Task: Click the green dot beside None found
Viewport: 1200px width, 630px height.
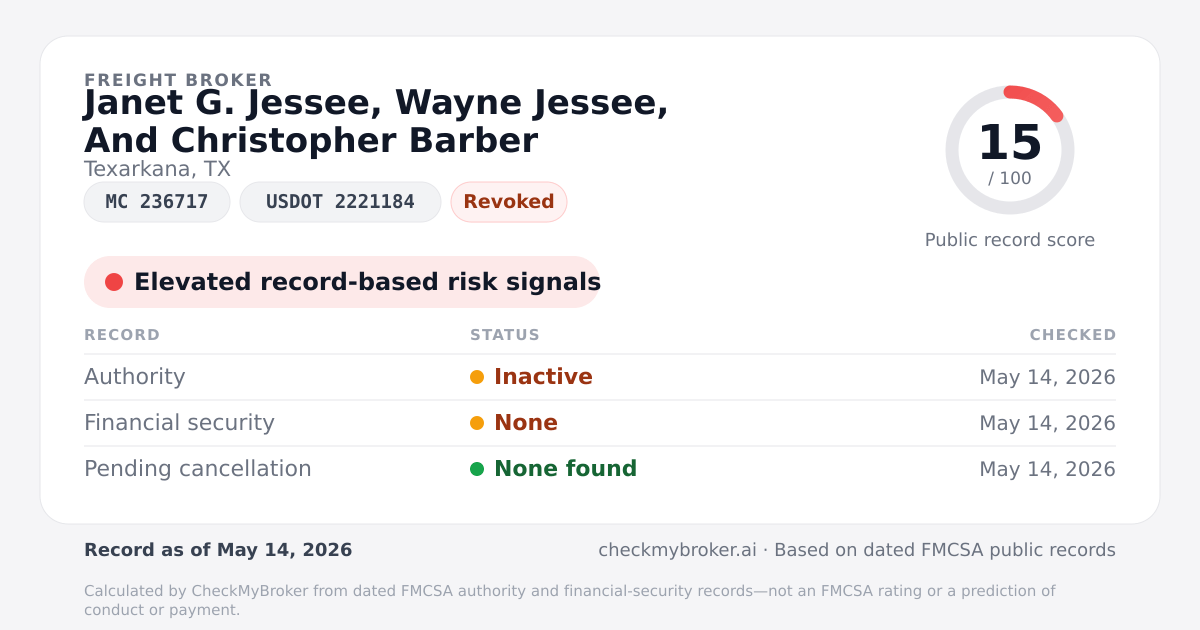Action: point(477,469)
